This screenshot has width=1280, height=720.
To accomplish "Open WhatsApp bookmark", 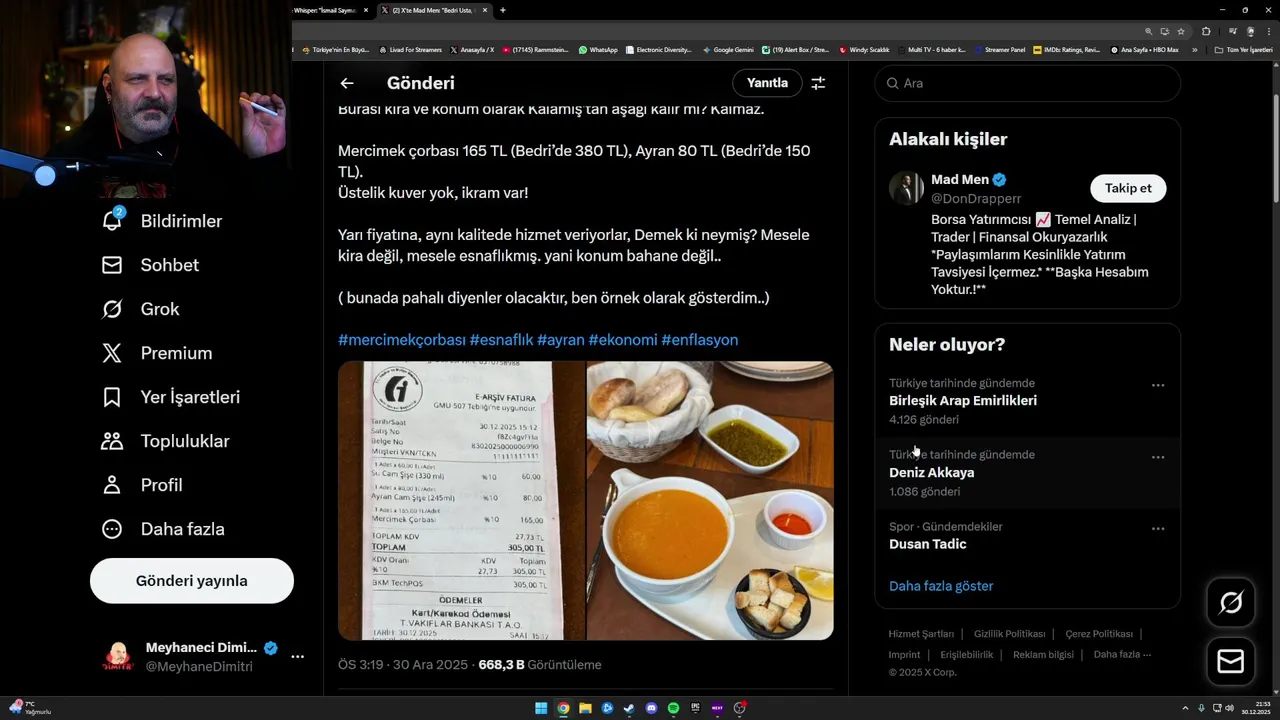I will pos(598,50).
